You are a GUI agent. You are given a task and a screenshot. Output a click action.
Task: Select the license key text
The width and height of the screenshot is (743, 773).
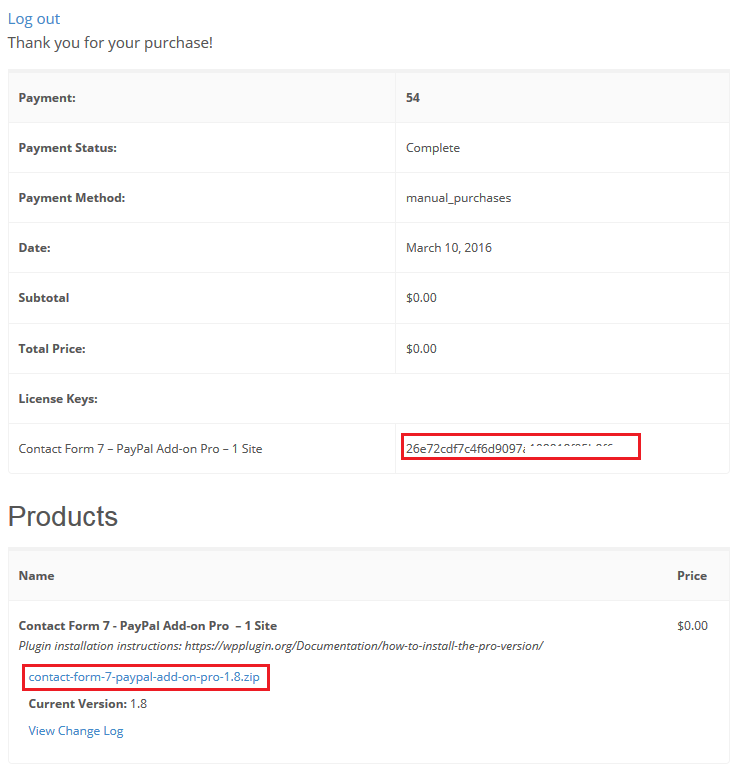pos(509,448)
